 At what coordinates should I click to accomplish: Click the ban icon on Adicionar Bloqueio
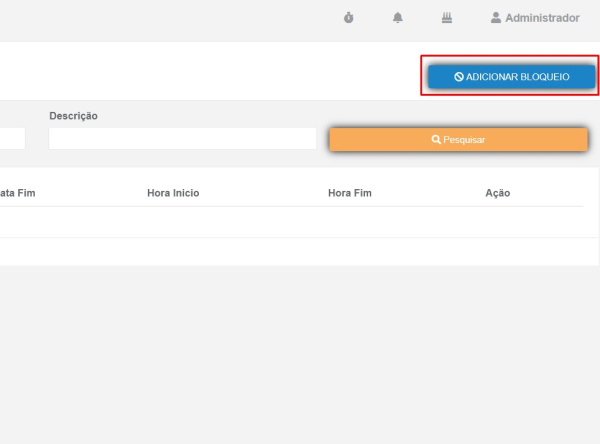pos(459,77)
